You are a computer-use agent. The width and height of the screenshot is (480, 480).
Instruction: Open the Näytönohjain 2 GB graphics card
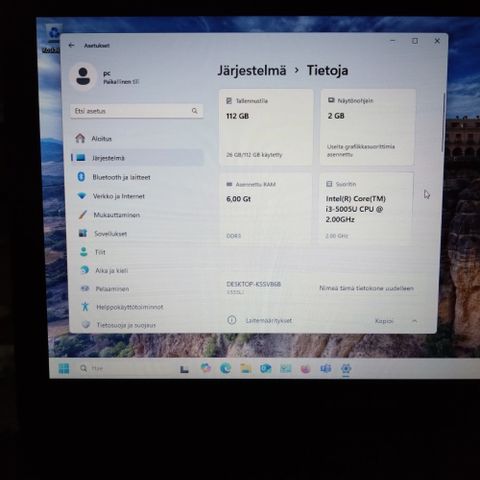(368, 127)
